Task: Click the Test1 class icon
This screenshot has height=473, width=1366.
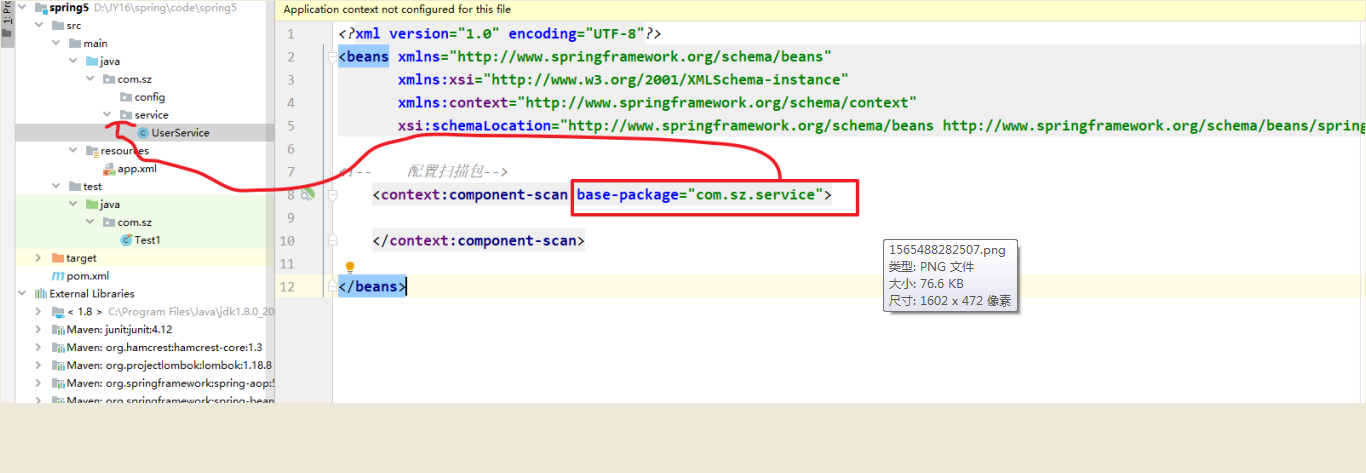Action: [x=125, y=240]
